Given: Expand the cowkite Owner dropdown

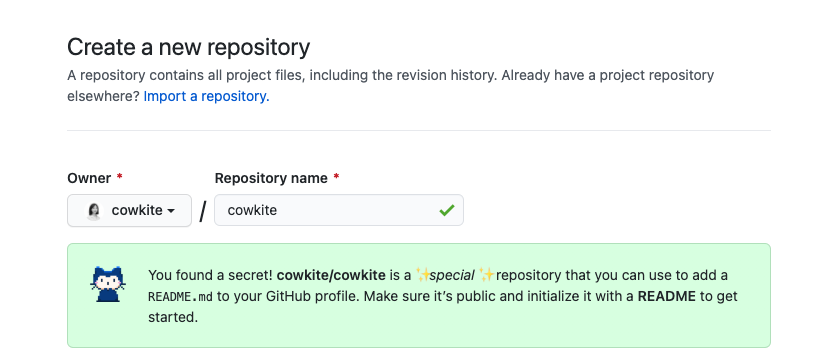Looking at the screenshot, I should 129,211.
